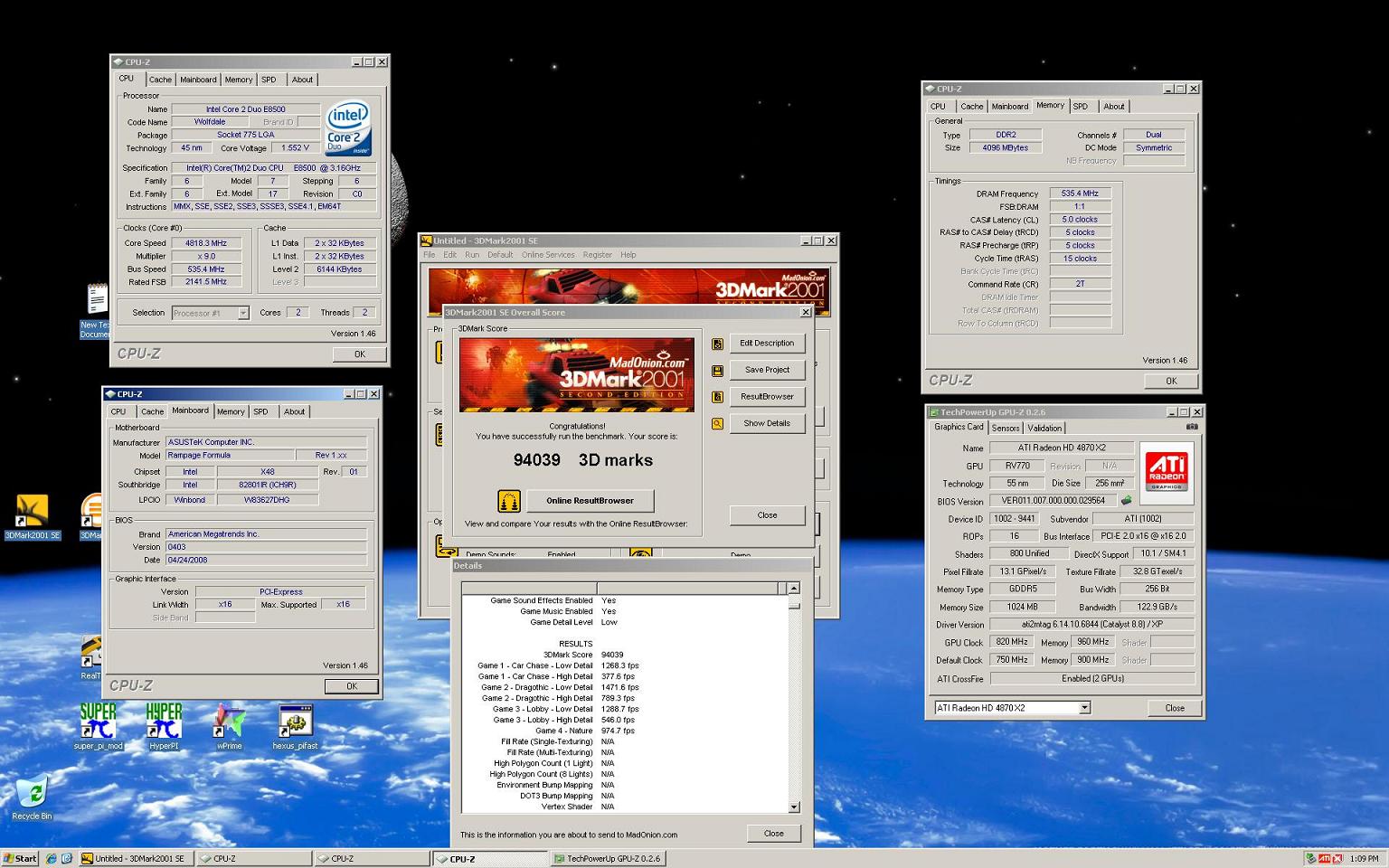Image resolution: width=1389 pixels, height=868 pixels.
Task: Open the Sensors tab in GPU-Z
Action: point(1006,429)
